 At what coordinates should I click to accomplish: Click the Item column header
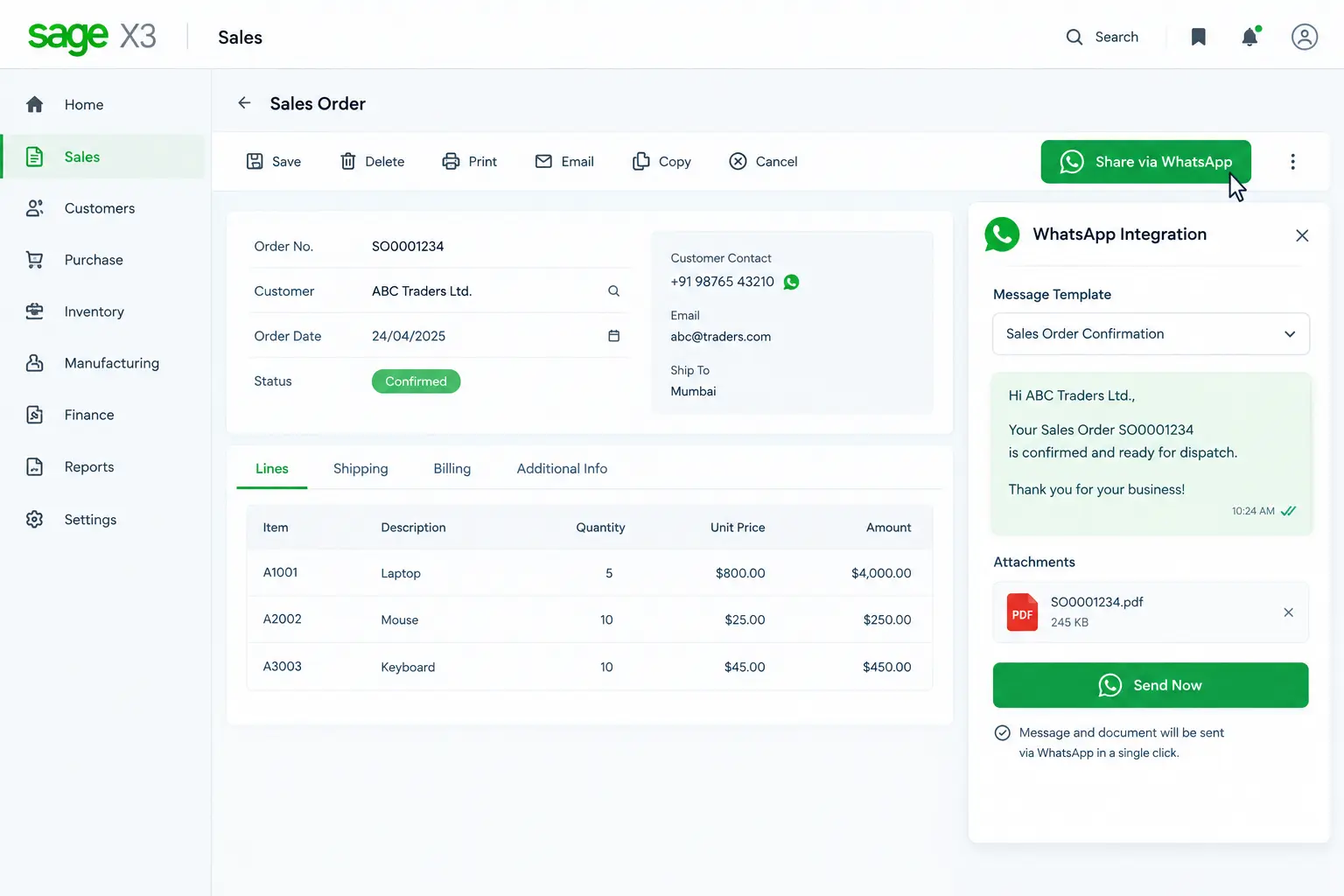point(276,528)
